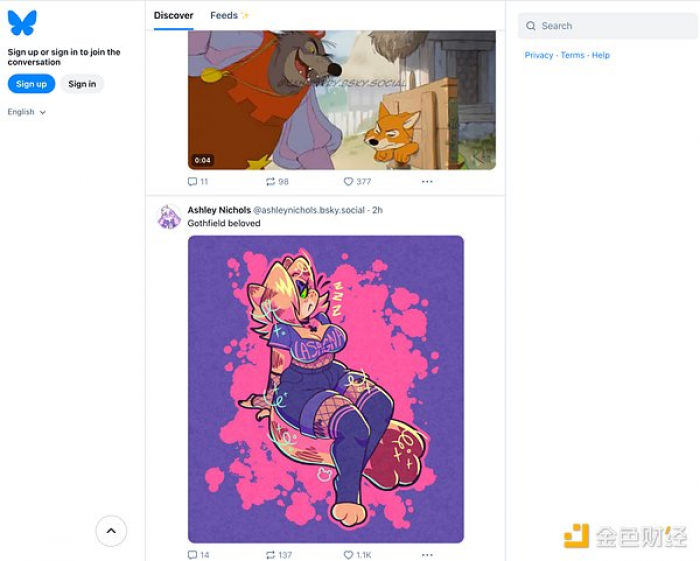700x561 pixels.
Task: Open more options on the video post
Action: click(x=427, y=182)
